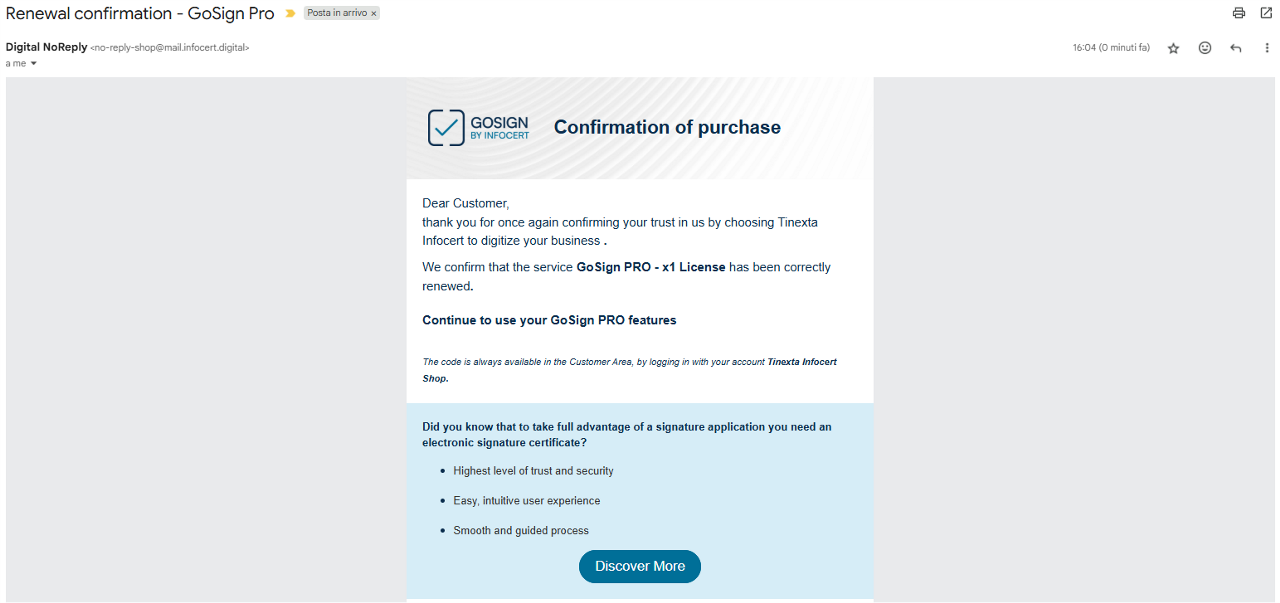Click the 16:04 message timestamp
This screenshot has height=603, width=1280.
[x=1110, y=48]
